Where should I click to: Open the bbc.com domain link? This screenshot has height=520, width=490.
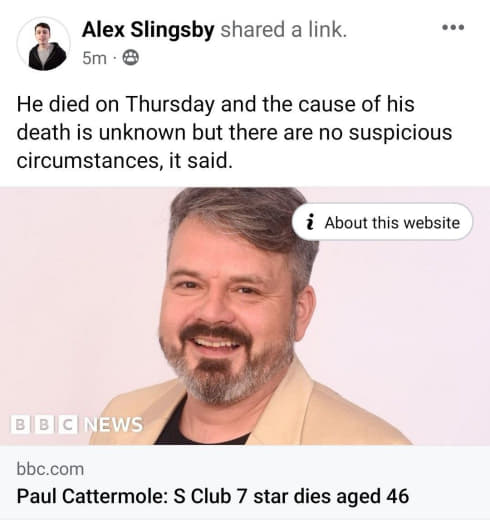(50, 469)
